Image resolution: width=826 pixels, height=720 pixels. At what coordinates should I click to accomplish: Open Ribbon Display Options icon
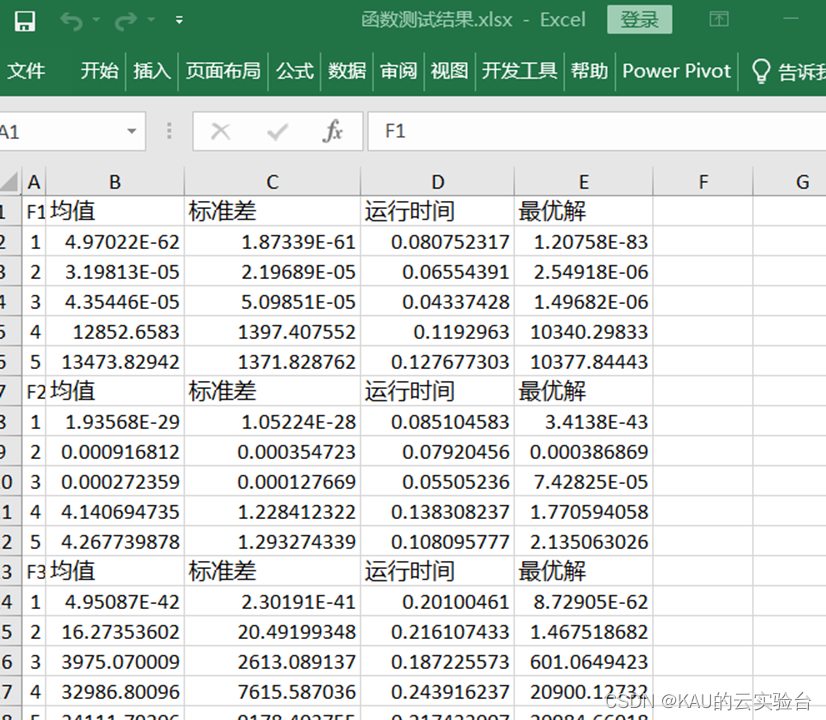tap(719, 19)
